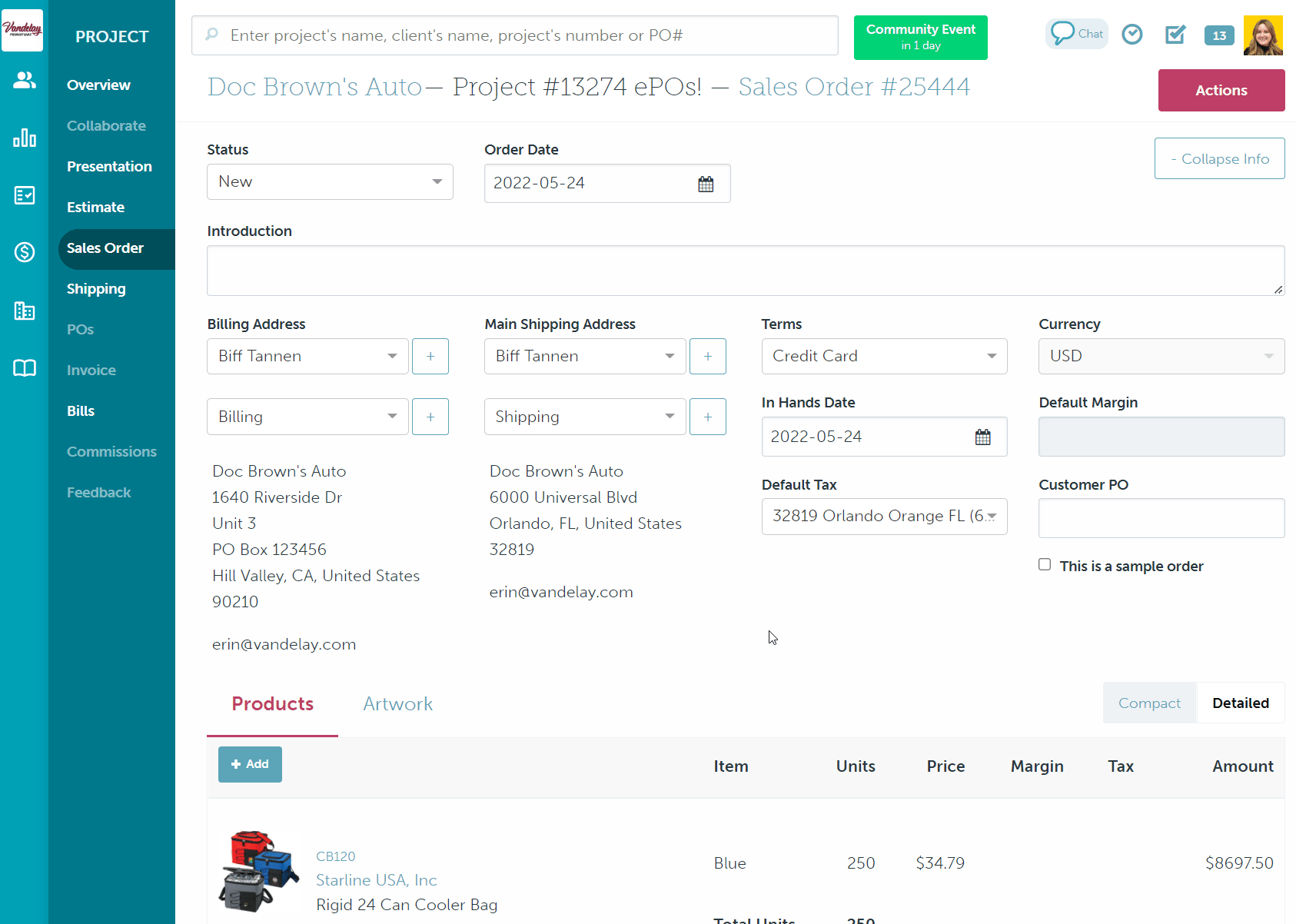The width and height of the screenshot is (1296, 924).
Task: Open the contacts people icon in sidebar
Action: coord(25,80)
